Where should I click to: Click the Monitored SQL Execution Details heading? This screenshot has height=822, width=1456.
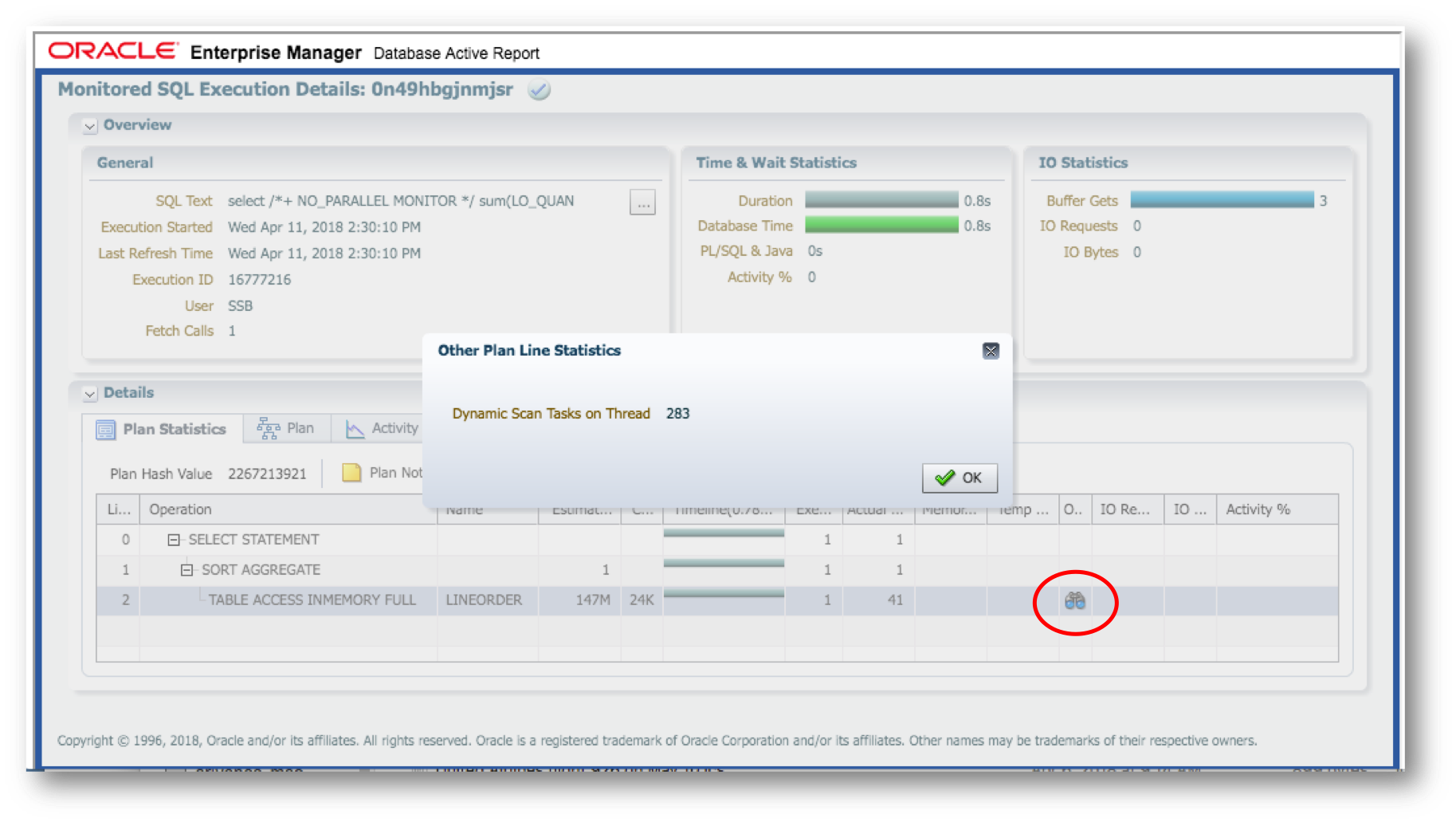[285, 89]
